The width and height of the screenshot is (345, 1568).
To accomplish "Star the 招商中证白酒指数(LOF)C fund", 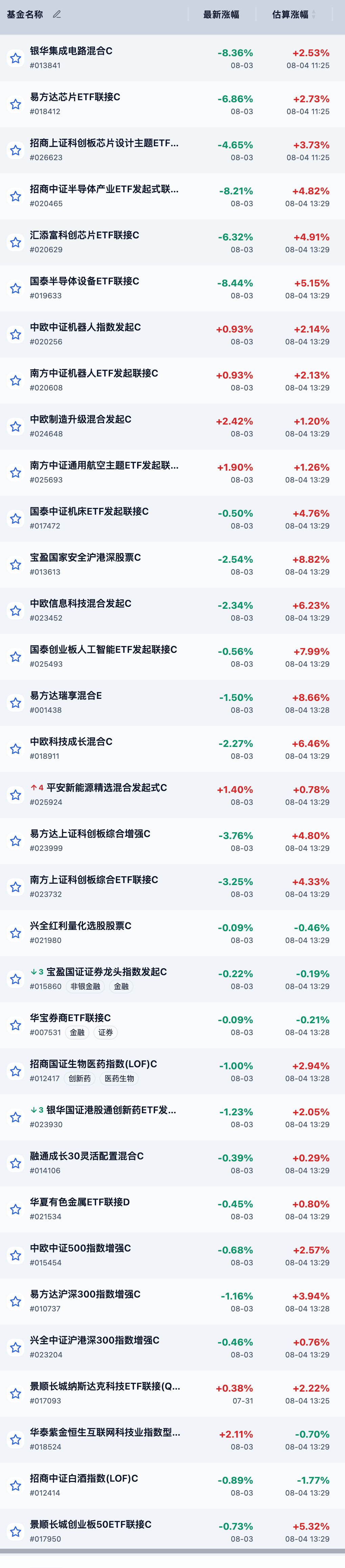I will click(x=16, y=1486).
